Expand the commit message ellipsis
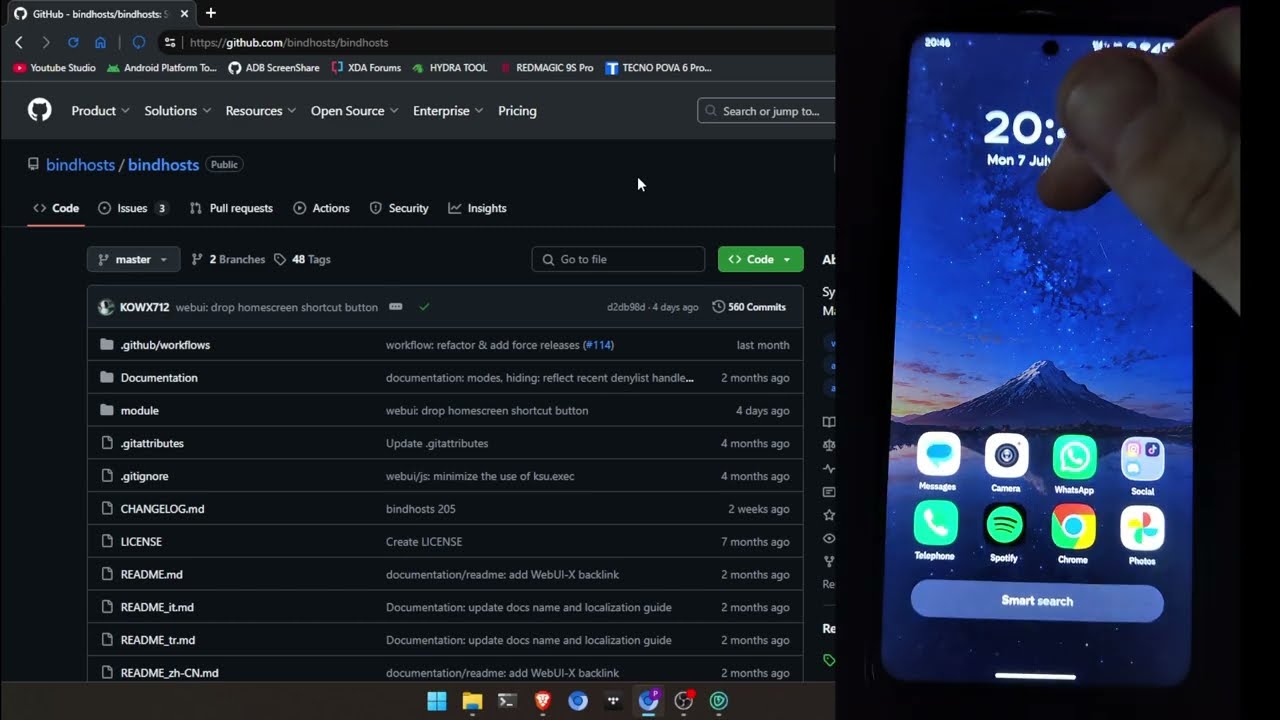 (x=396, y=307)
